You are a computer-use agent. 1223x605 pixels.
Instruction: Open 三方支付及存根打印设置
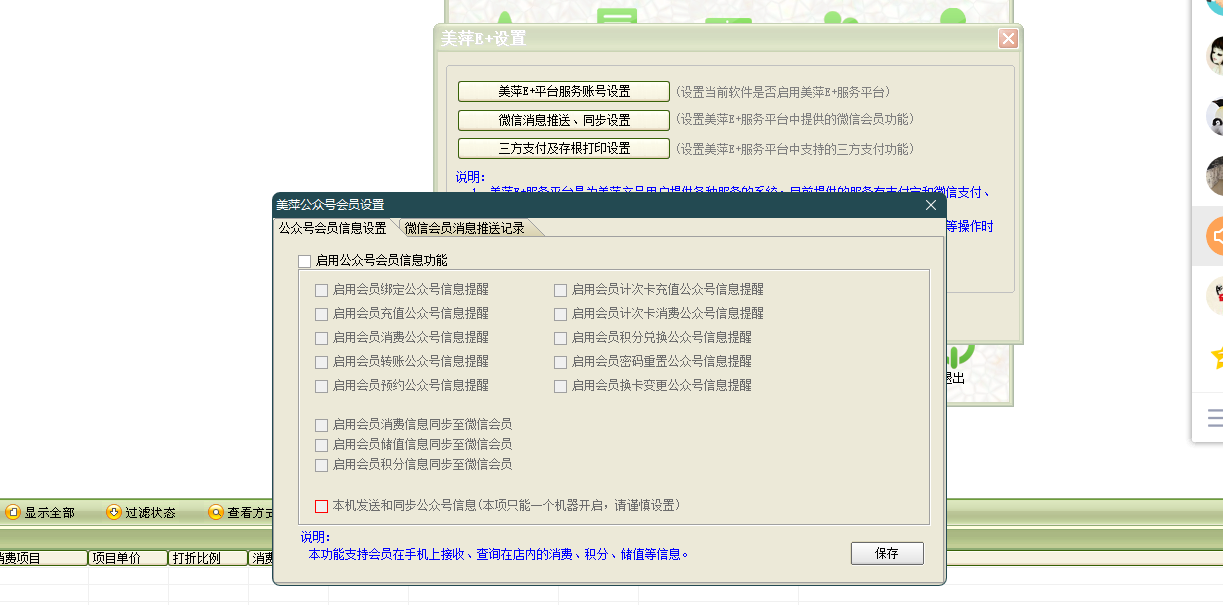[x=563, y=149]
